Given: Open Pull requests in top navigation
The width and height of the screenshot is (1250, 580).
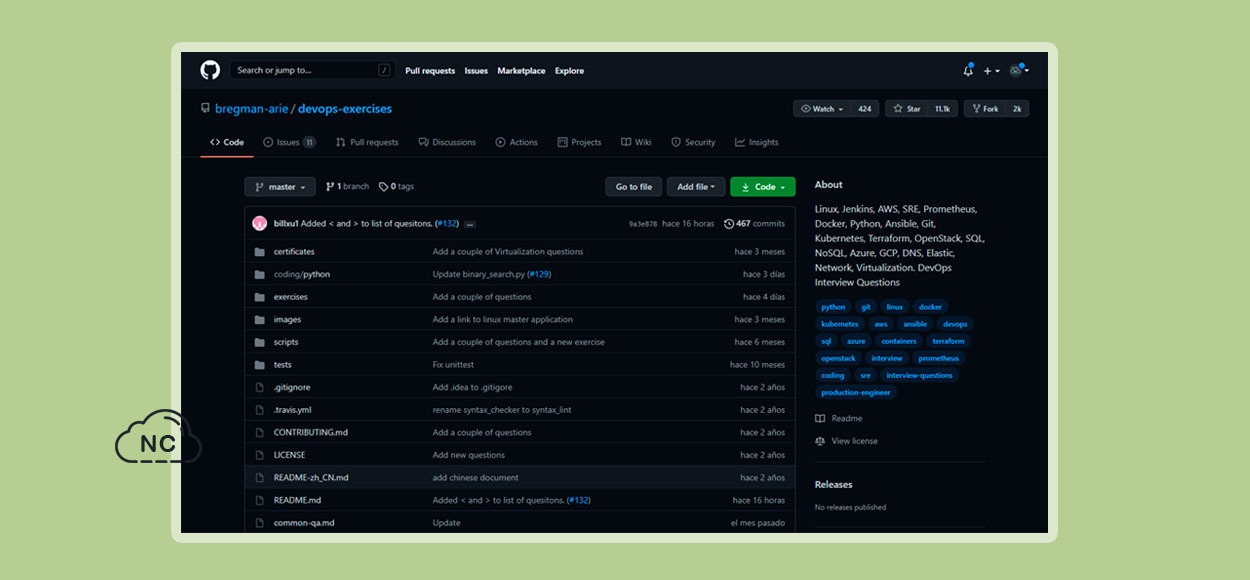Looking at the screenshot, I should tap(430, 71).
